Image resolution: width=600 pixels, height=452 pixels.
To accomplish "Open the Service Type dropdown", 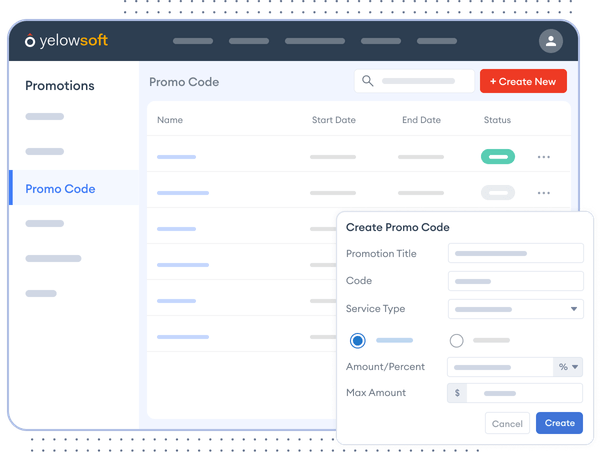I will (x=516, y=309).
